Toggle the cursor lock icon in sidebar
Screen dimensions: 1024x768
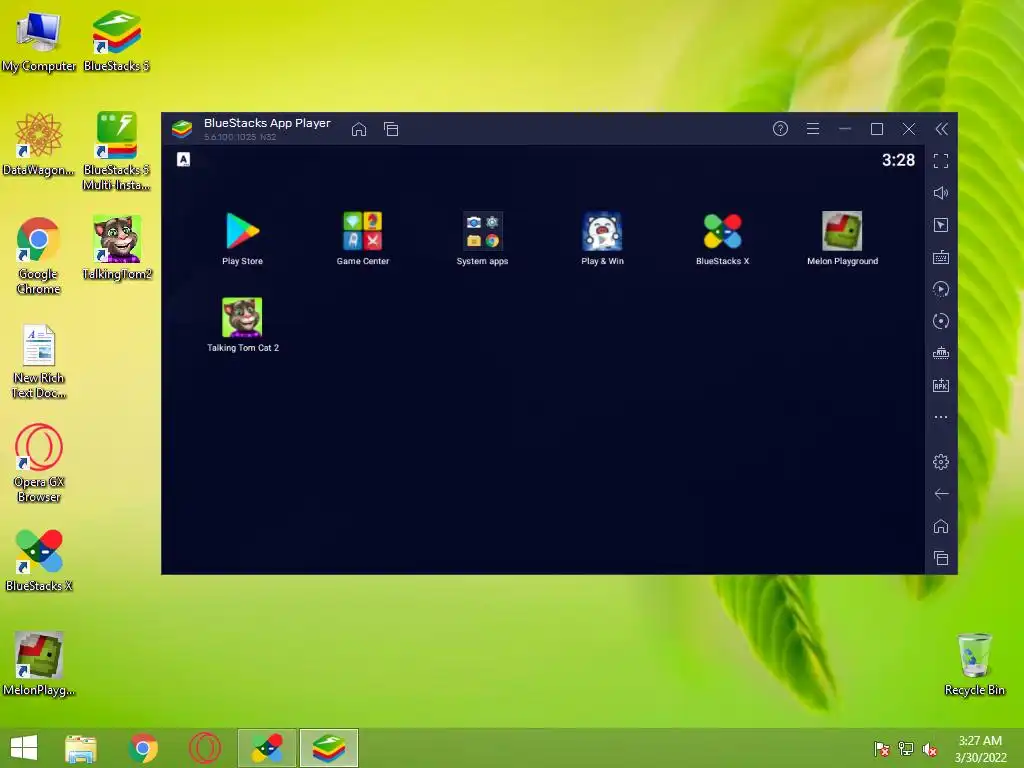940,225
